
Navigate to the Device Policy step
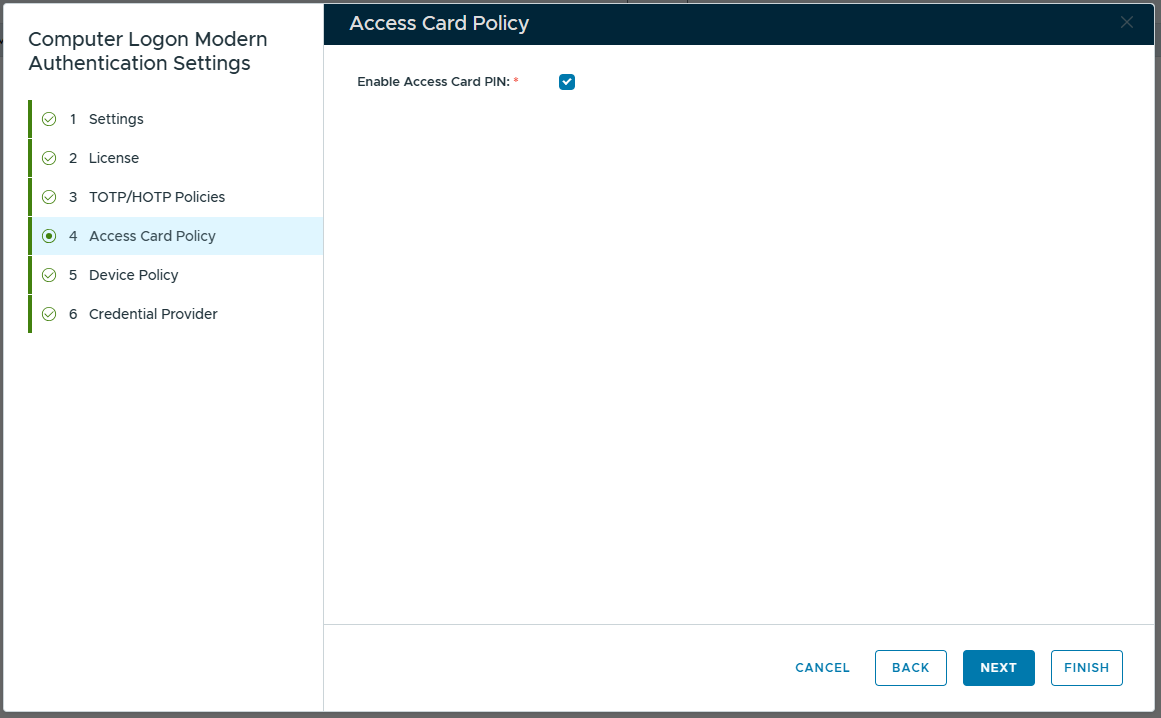133,275
